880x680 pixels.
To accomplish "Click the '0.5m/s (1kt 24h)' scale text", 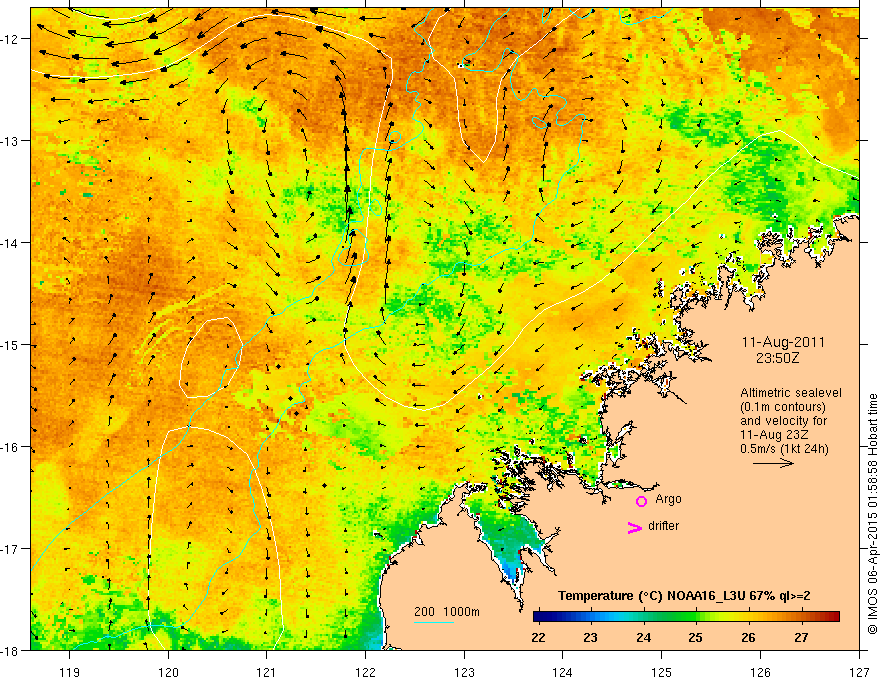I will tap(784, 449).
